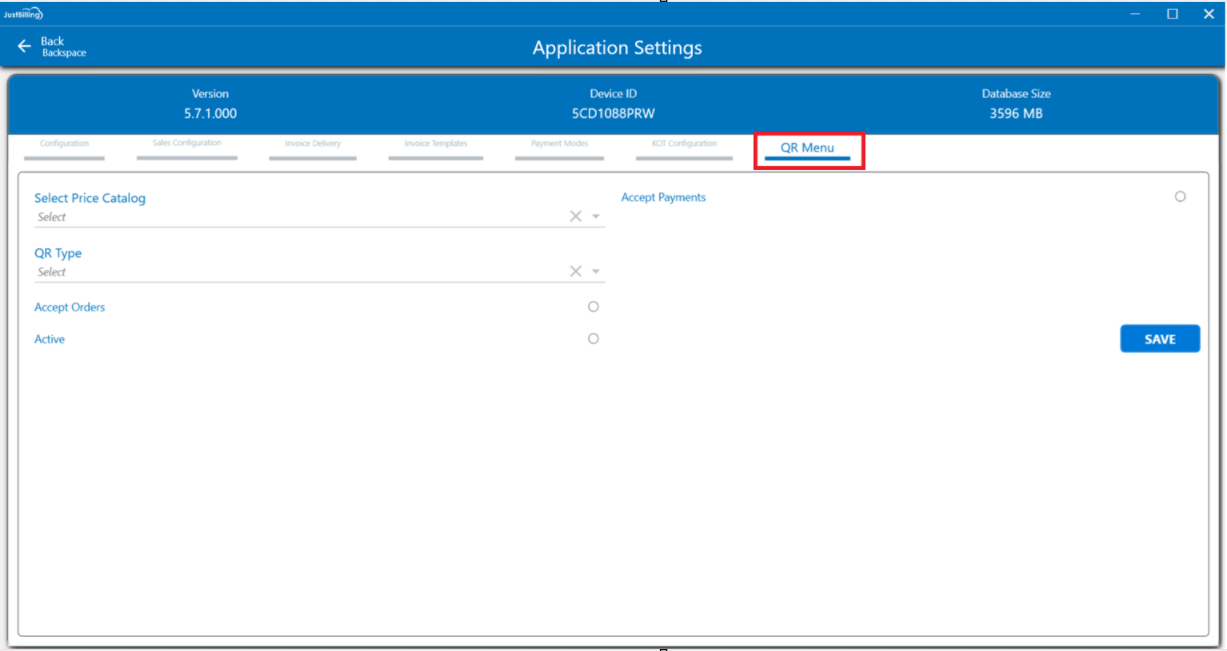Screen dimensions: 1227x651
Task: Close the Application Settings window
Action: coord(1208,14)
